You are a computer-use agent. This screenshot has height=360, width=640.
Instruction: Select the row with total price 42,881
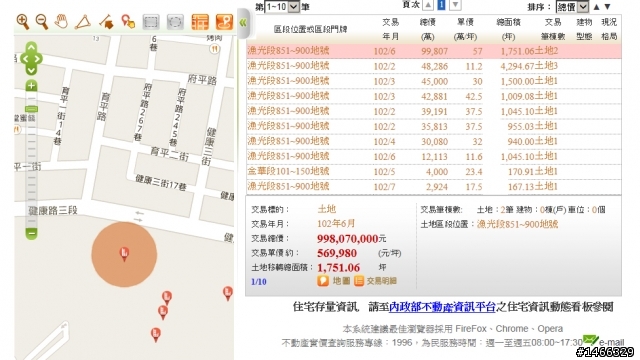pyautogui.click(x=434, y=96)
